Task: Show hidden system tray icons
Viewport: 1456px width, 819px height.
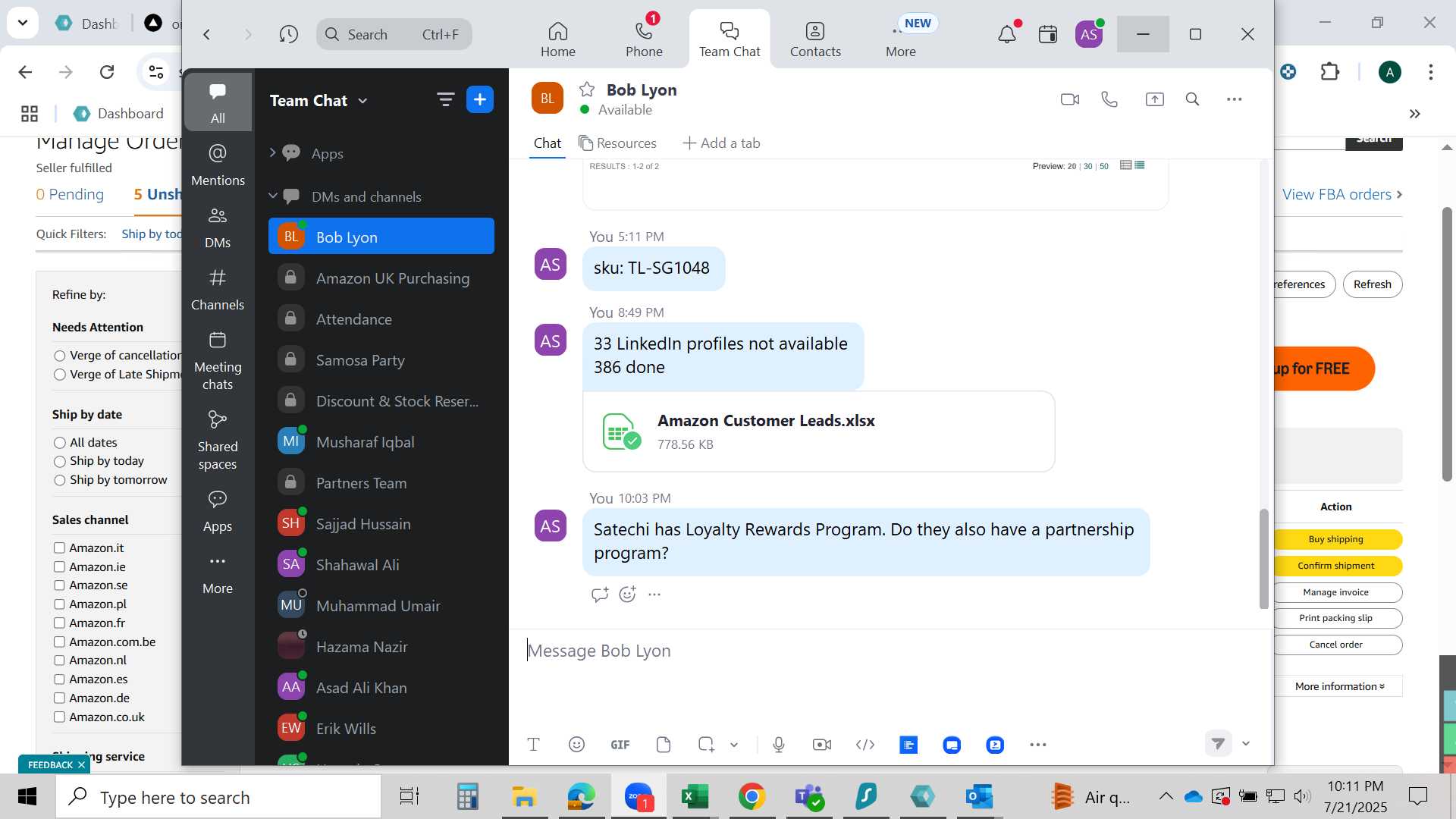Action: point(1166,796)
